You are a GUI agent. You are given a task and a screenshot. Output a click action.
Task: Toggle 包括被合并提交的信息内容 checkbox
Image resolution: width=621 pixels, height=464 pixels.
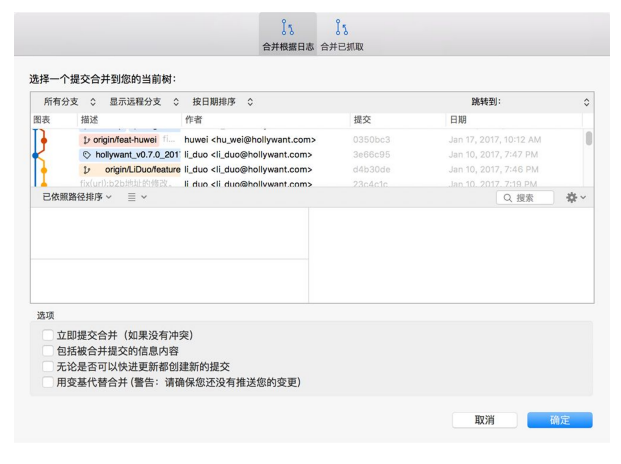pos(48,351)
